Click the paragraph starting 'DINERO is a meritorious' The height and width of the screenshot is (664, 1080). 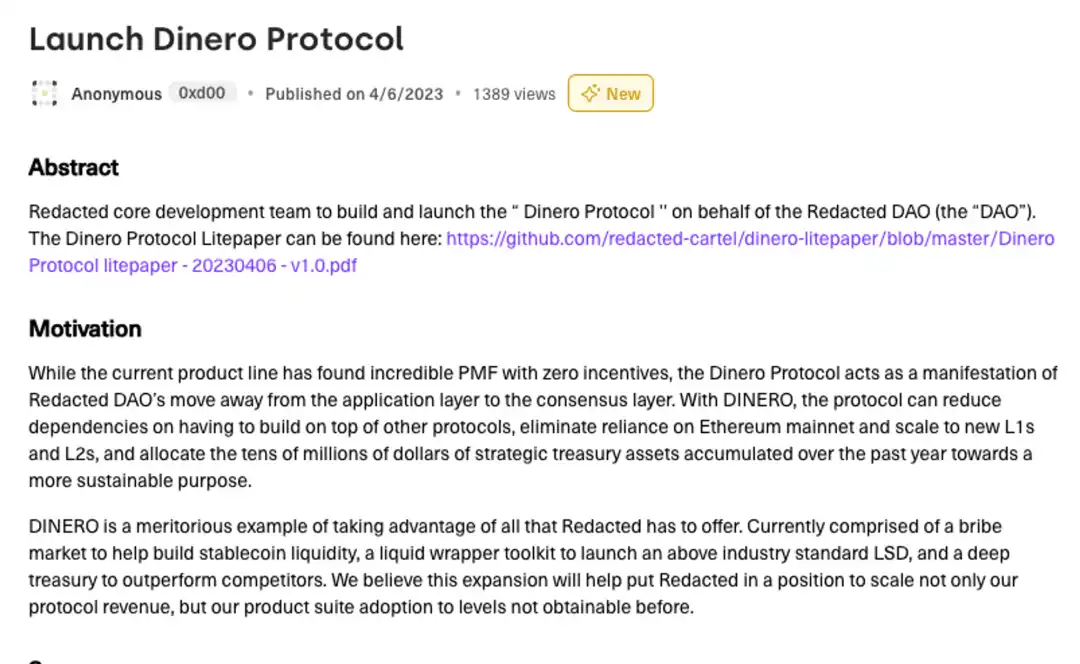click(x=523, y=566)
